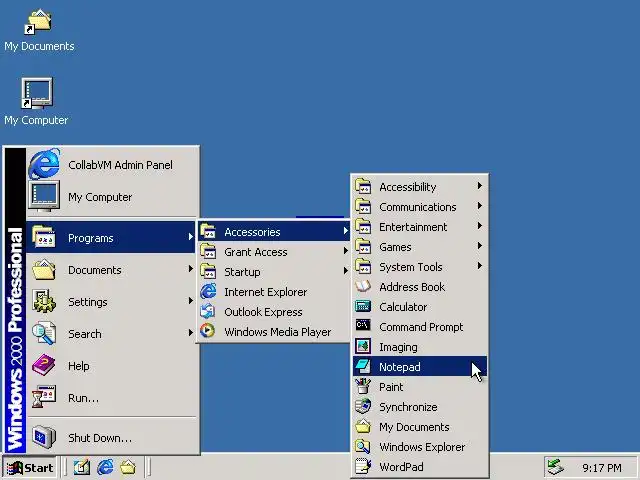Click the Communications folder icon

(x=362, y=206)
